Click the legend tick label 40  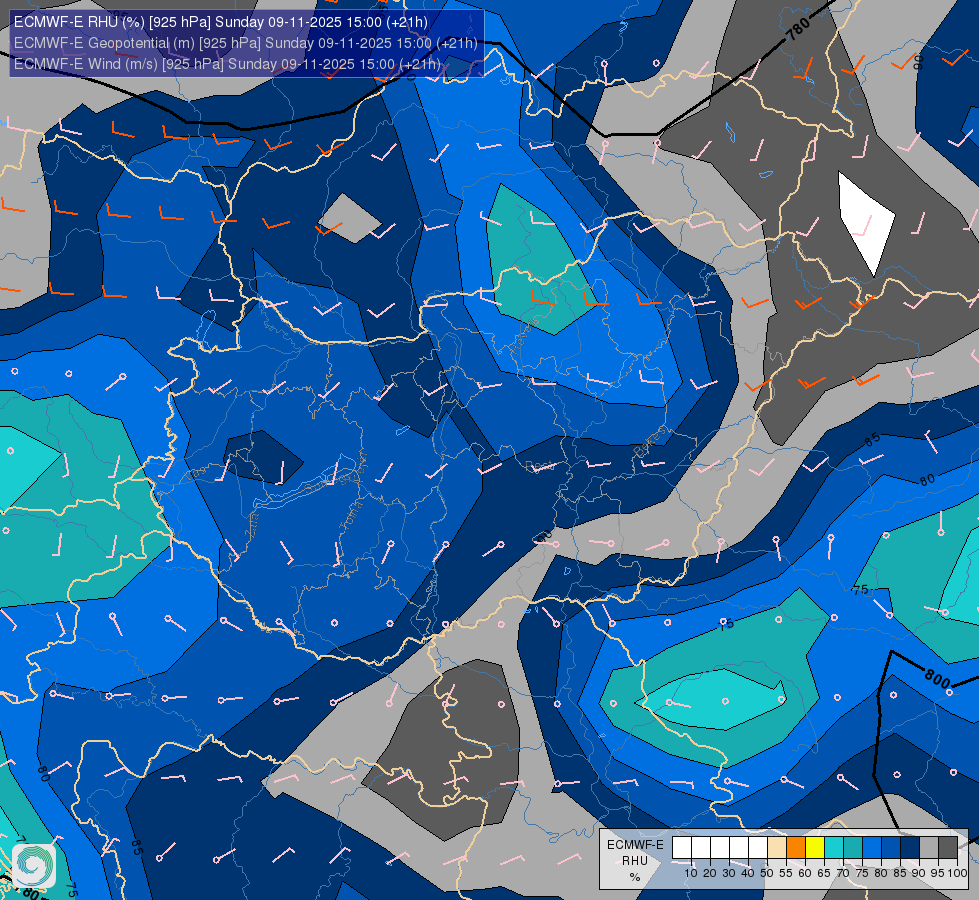(748, 873)
